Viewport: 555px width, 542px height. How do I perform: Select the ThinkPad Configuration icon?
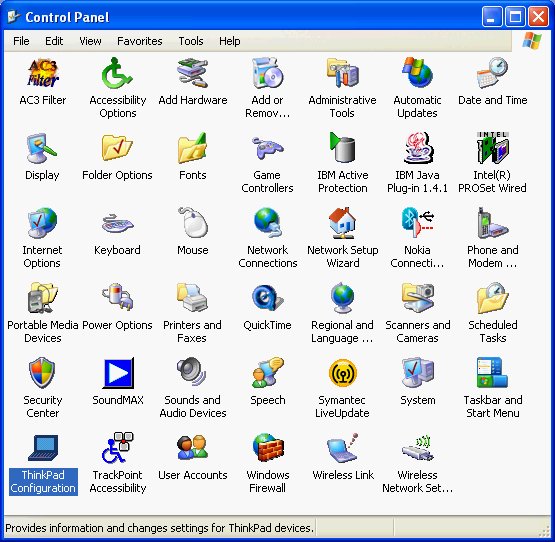tap(43, 448)
